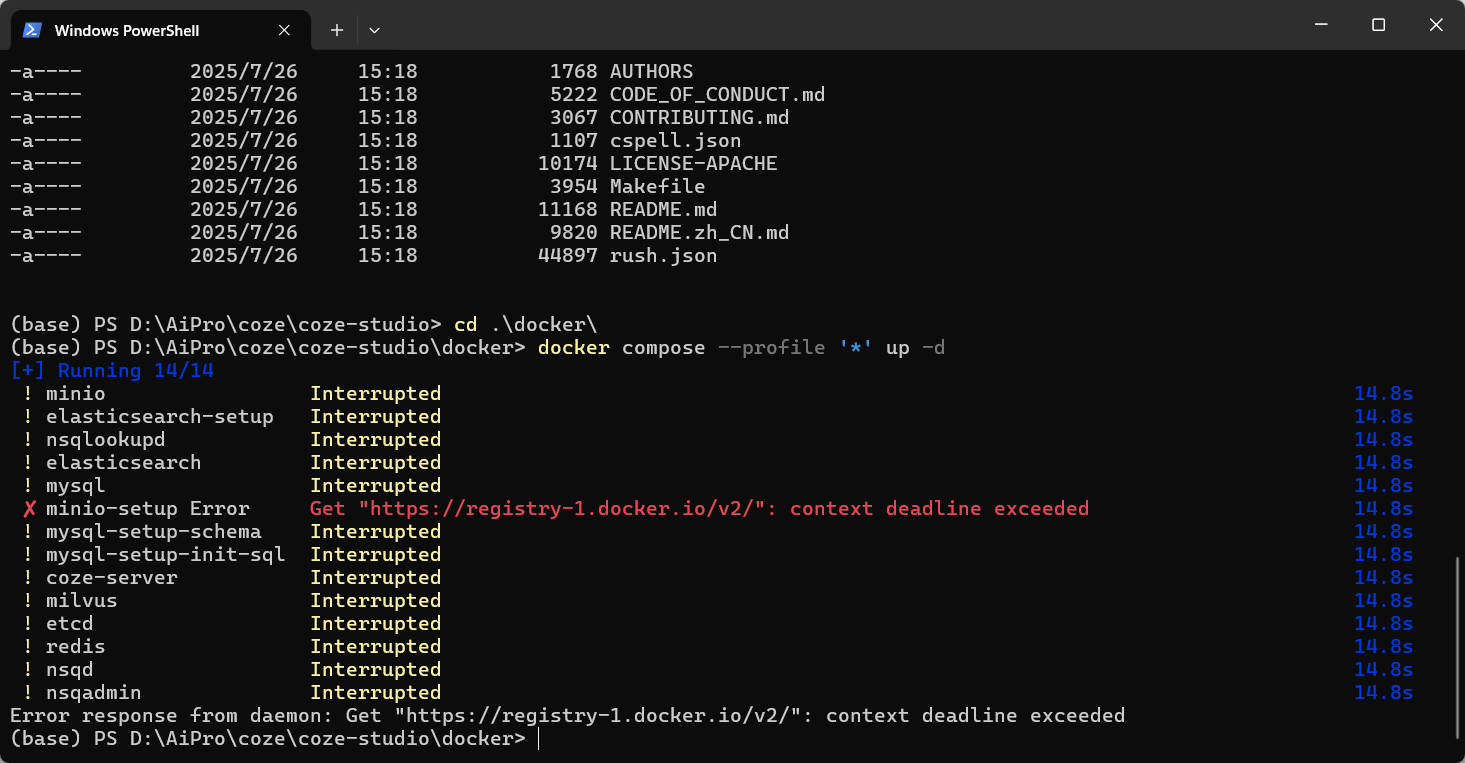Click the README.zh_CN.md file name

[699, 233]
